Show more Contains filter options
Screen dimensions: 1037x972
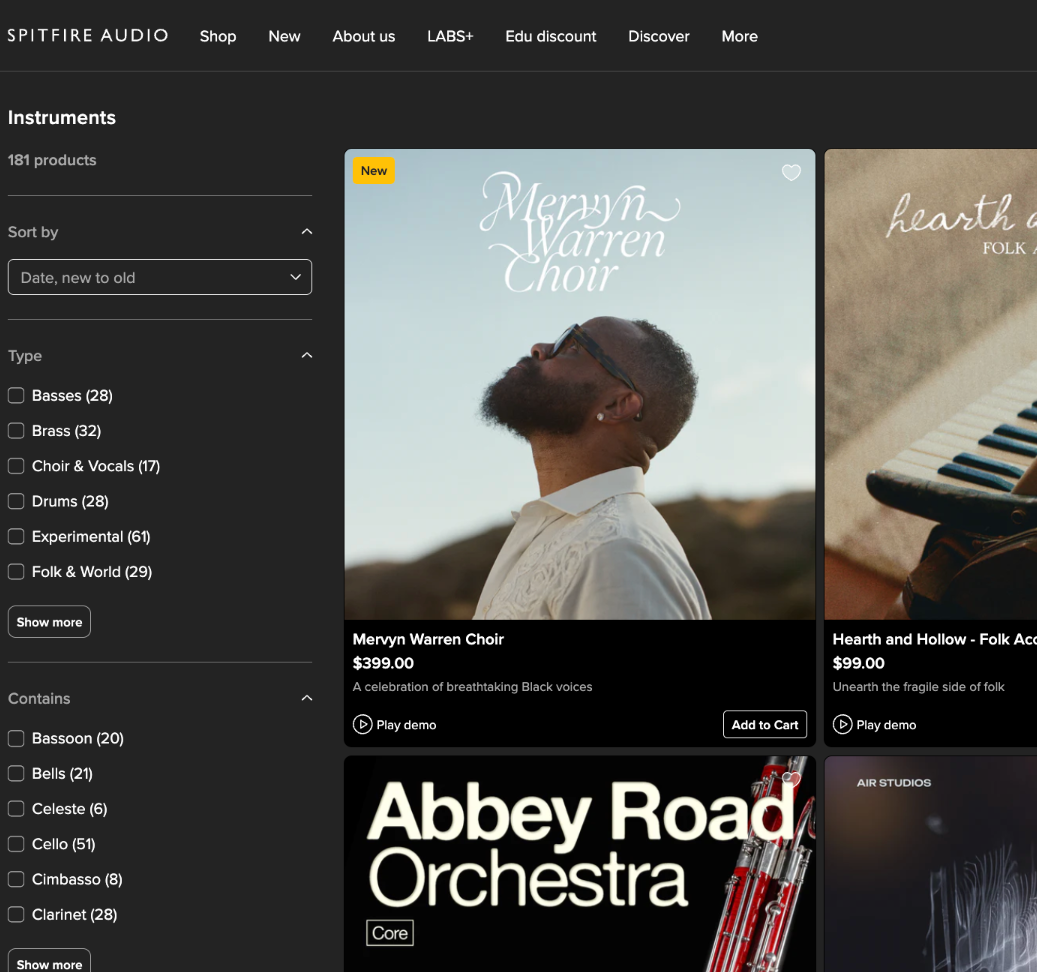[49, 963]
